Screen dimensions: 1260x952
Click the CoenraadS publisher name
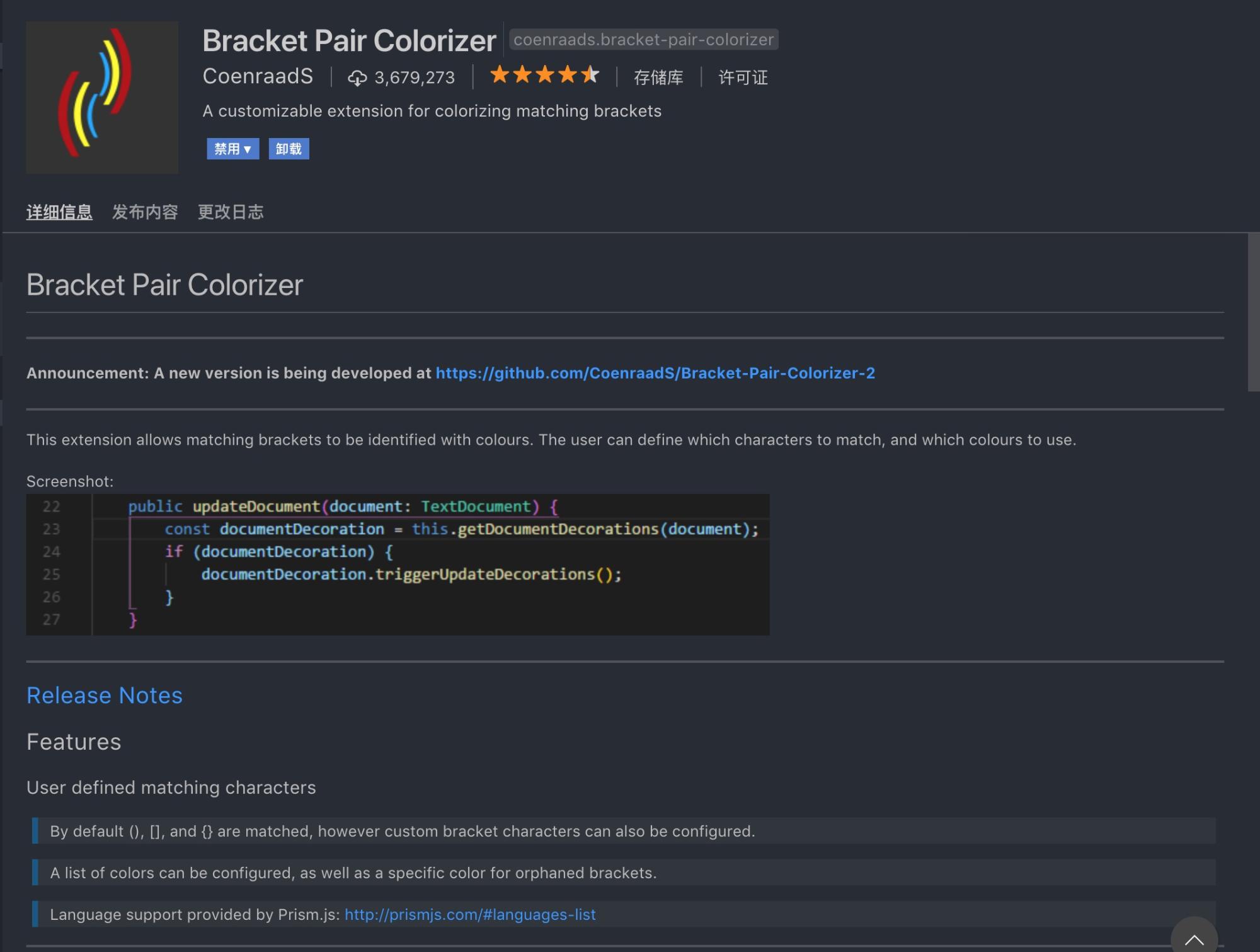[x=258, y=76]
